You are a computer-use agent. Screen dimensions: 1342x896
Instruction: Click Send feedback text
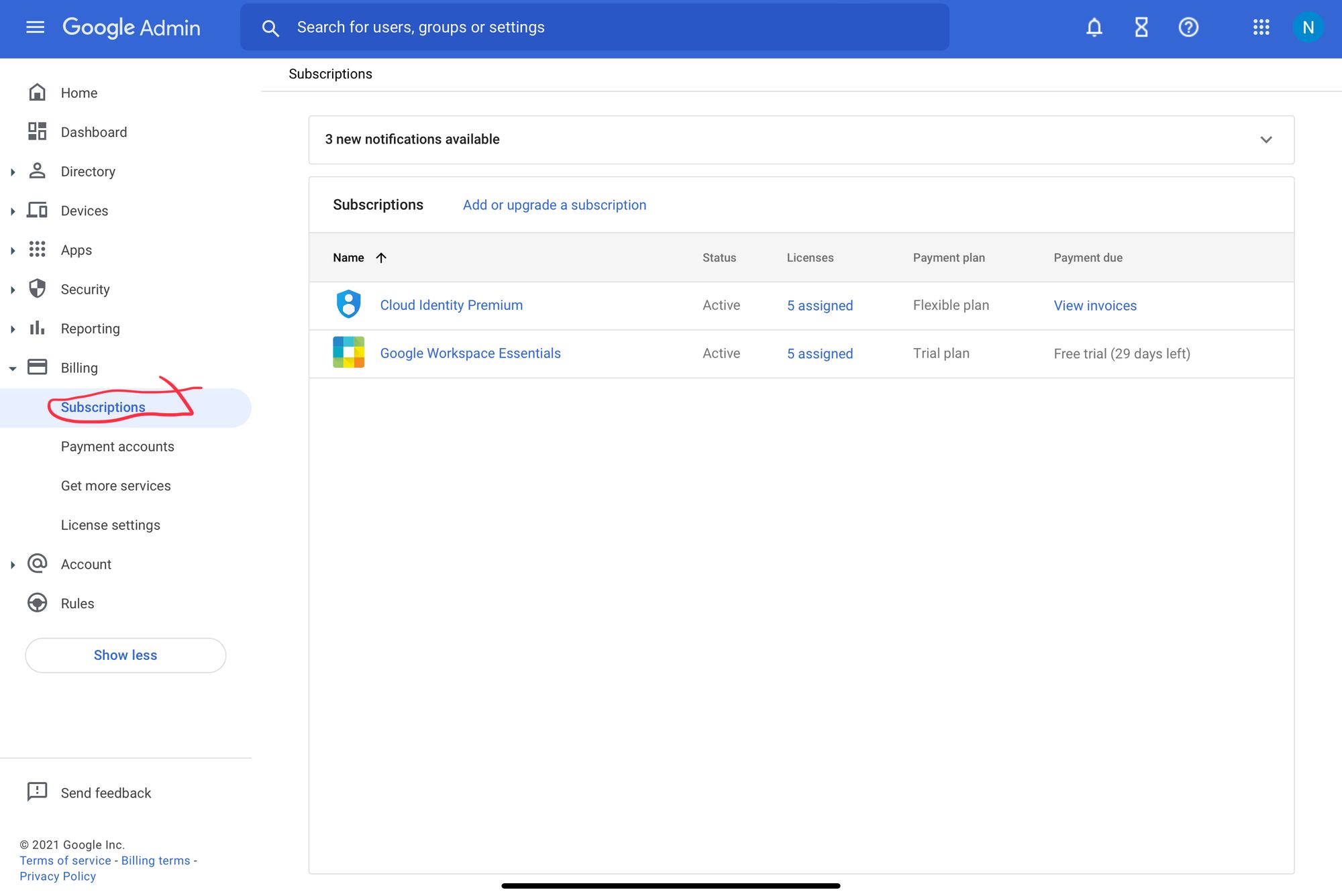(x=106, y=793)
